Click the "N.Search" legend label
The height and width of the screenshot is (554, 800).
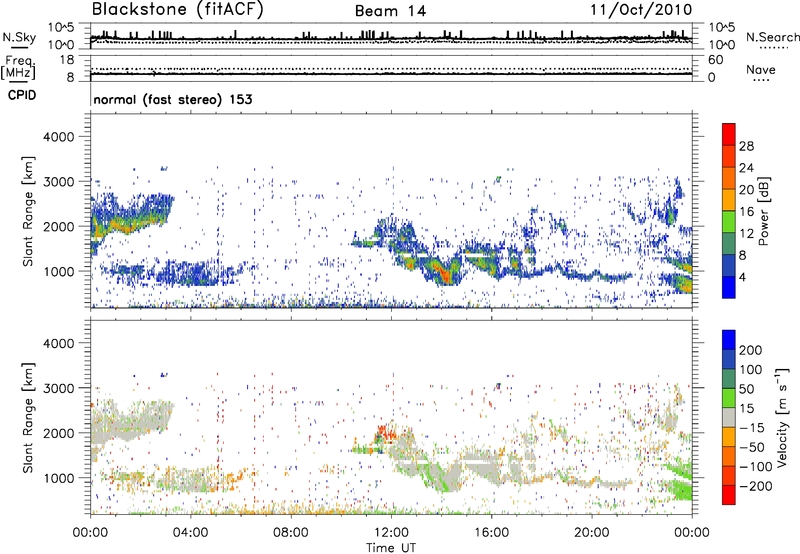point(772,37)
